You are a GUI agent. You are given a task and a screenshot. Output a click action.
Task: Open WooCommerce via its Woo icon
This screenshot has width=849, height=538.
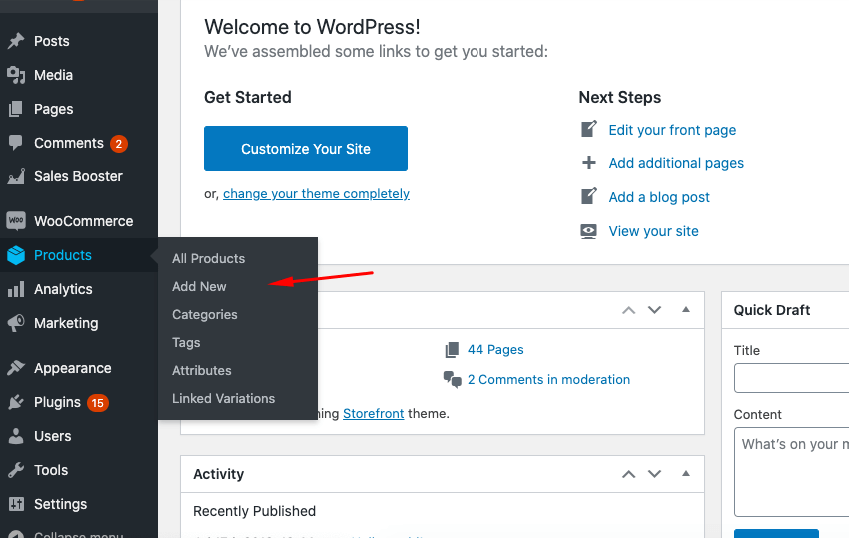tap(16, 221)
